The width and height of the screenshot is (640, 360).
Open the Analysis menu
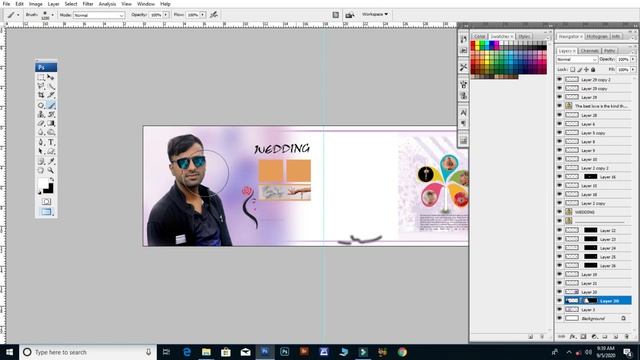(107, 4)
